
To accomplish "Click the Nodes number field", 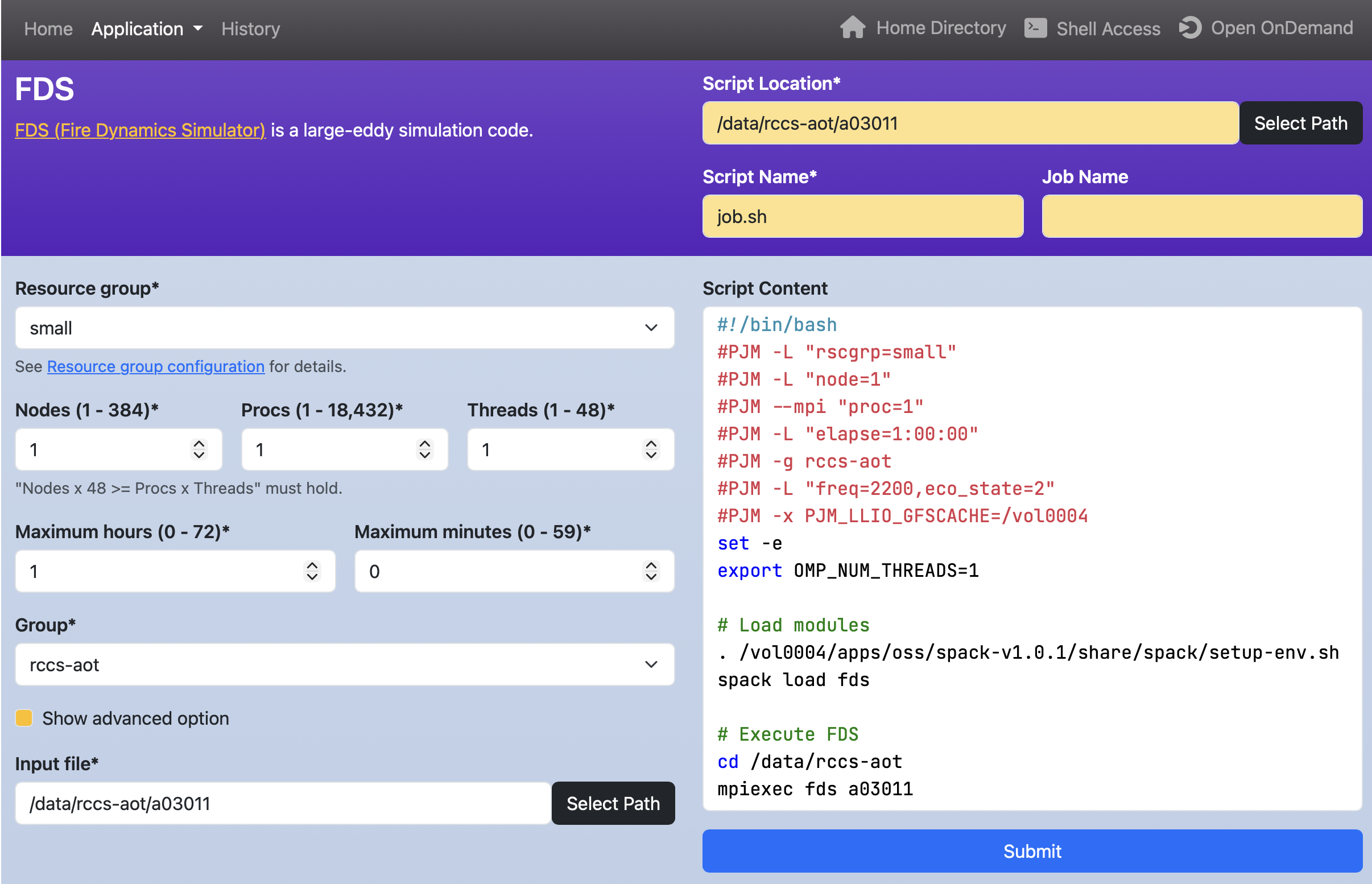I will click(119, 449).
